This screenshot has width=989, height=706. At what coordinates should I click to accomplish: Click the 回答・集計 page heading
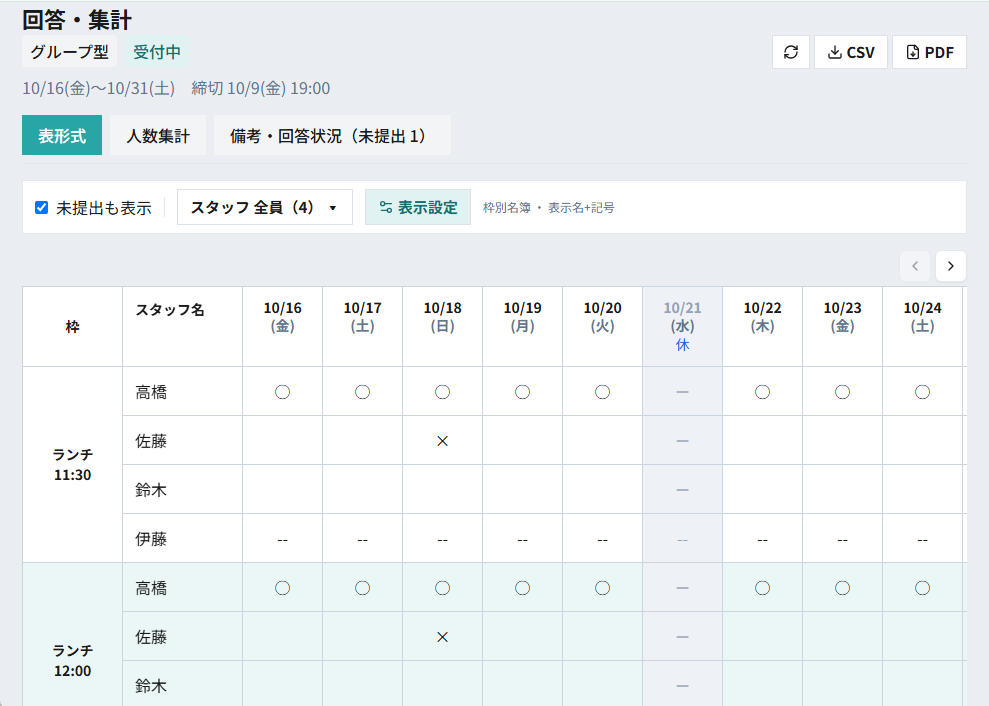coord(77,20)
